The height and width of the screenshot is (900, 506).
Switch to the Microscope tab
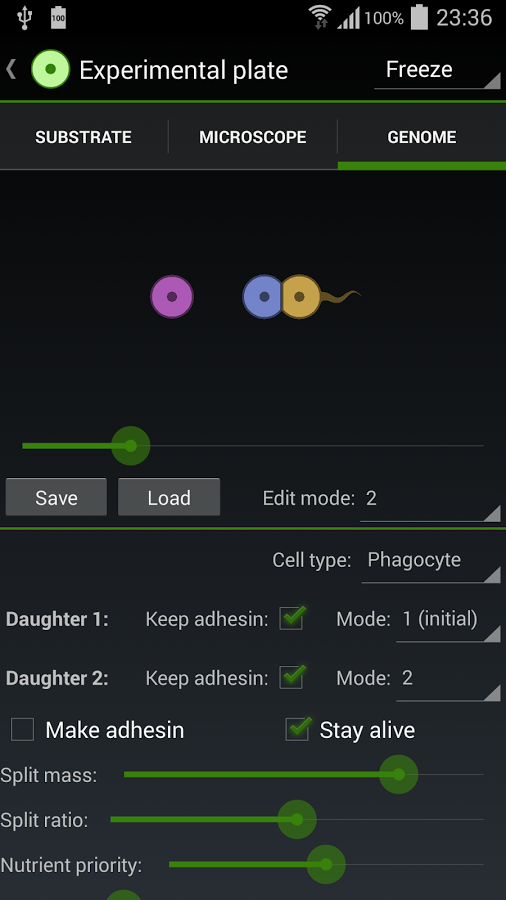pyautogui.click(x=252, y=137)
